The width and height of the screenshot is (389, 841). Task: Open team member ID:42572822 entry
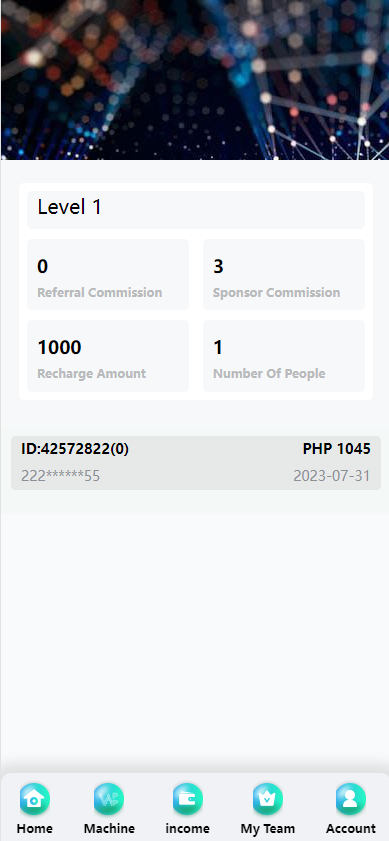196,463
